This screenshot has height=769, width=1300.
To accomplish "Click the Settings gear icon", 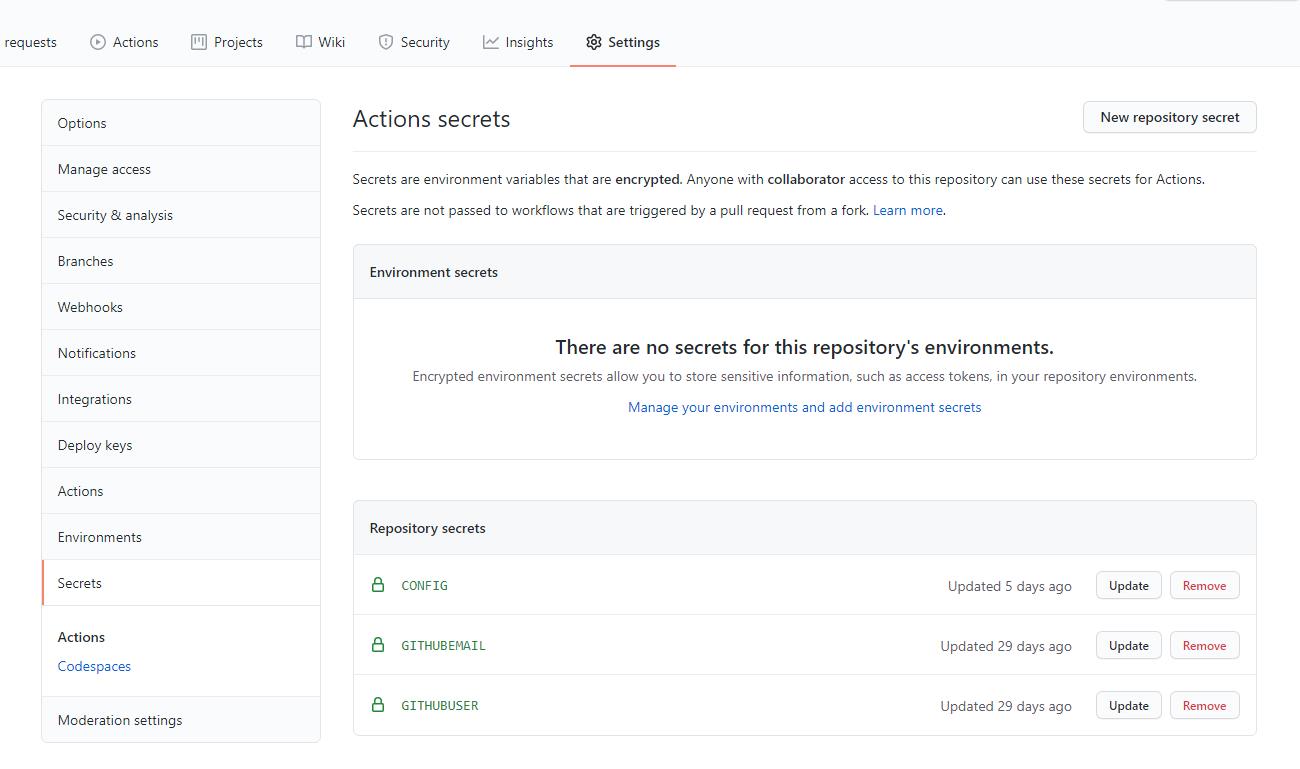I will point(594,42).
